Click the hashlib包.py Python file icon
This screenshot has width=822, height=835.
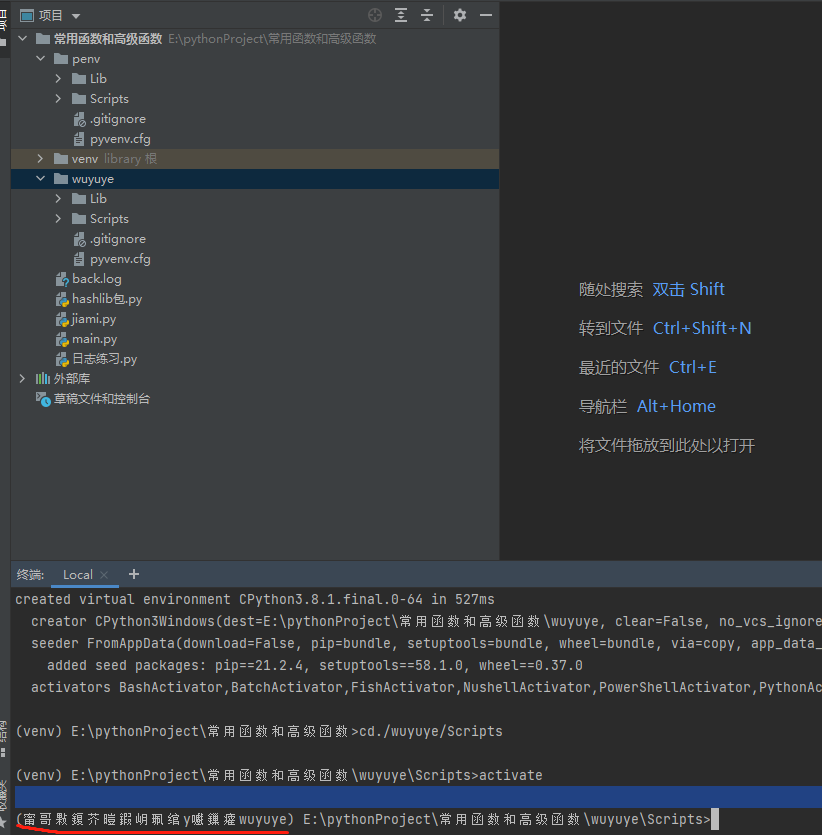(x=62, y=299)
